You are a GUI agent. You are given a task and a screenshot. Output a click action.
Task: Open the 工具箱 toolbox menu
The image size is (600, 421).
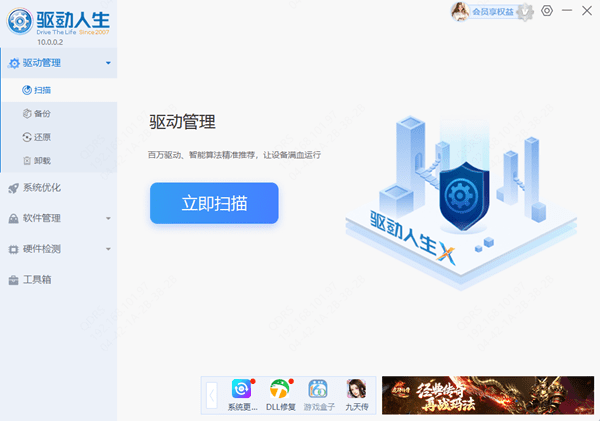[x=36, y=279]
